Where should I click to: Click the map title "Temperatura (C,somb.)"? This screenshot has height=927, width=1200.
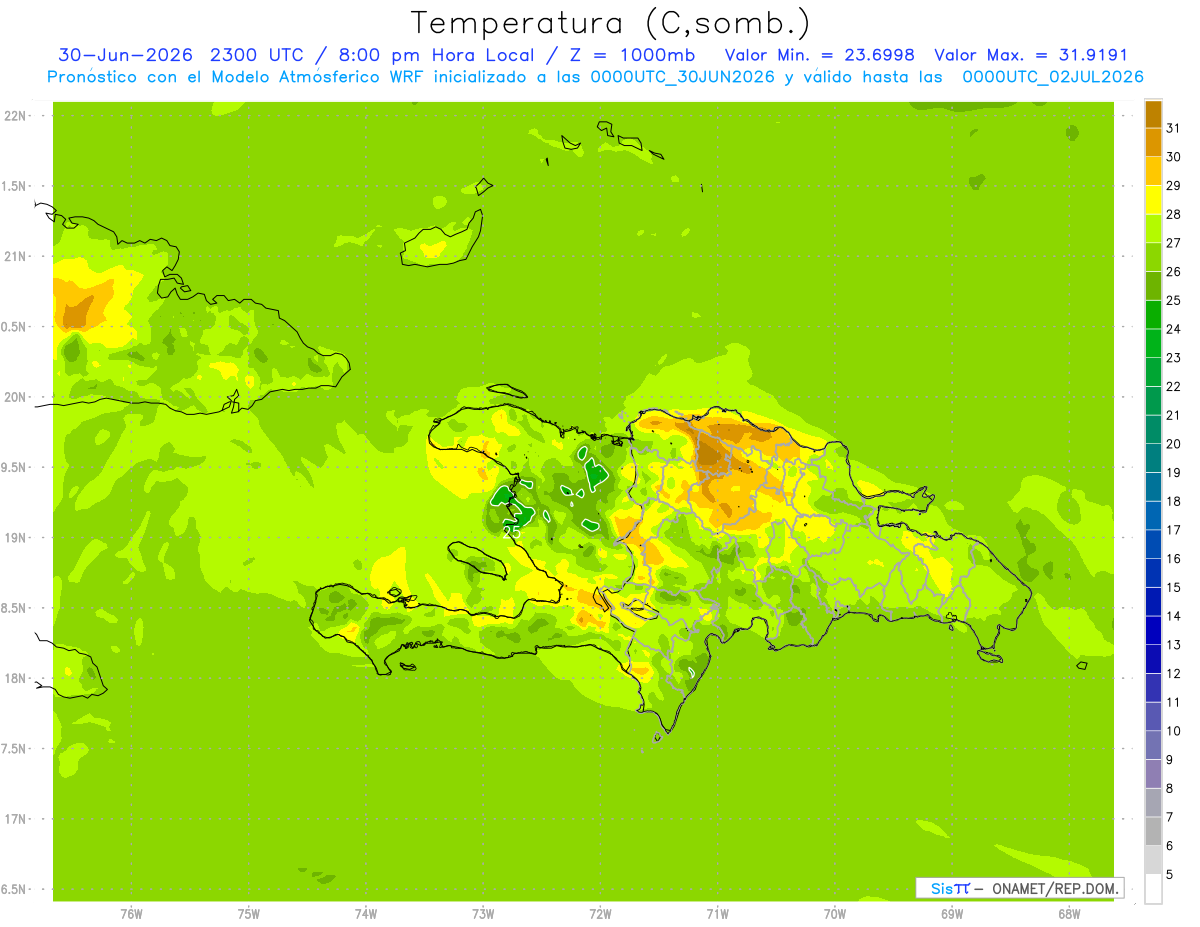[x=611, y=23]
